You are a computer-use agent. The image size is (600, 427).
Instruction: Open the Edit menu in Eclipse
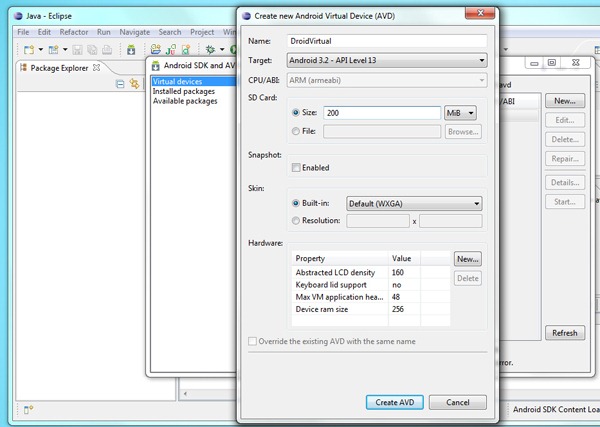click(44, 32)
